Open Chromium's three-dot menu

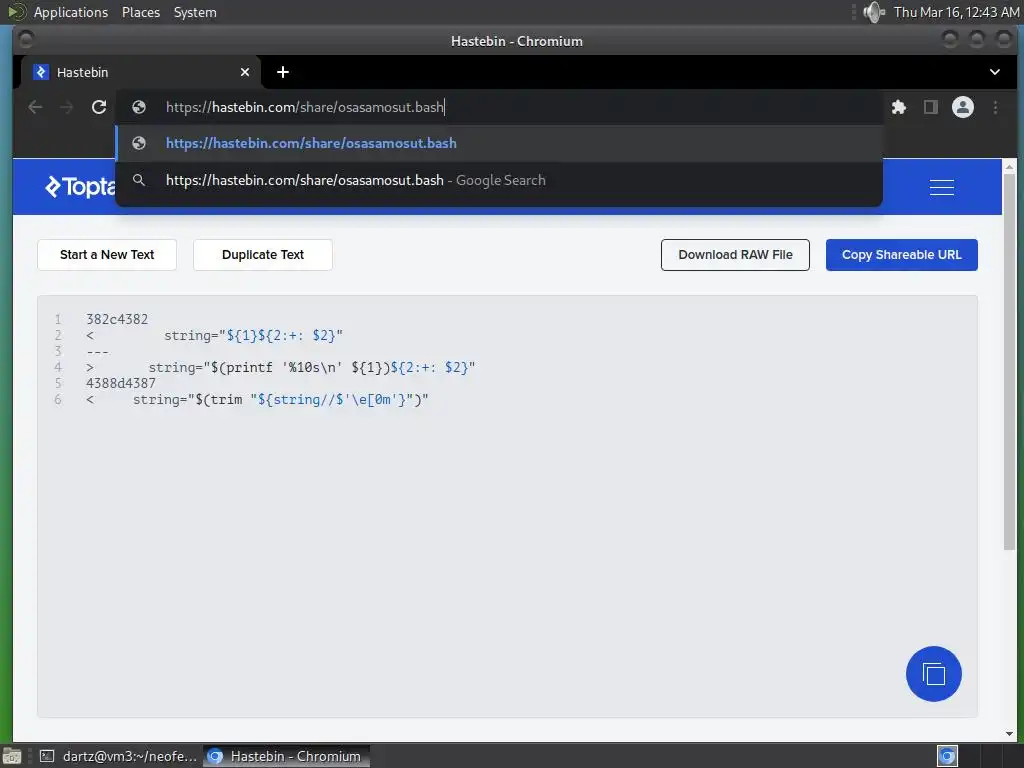tap(995, 107)
